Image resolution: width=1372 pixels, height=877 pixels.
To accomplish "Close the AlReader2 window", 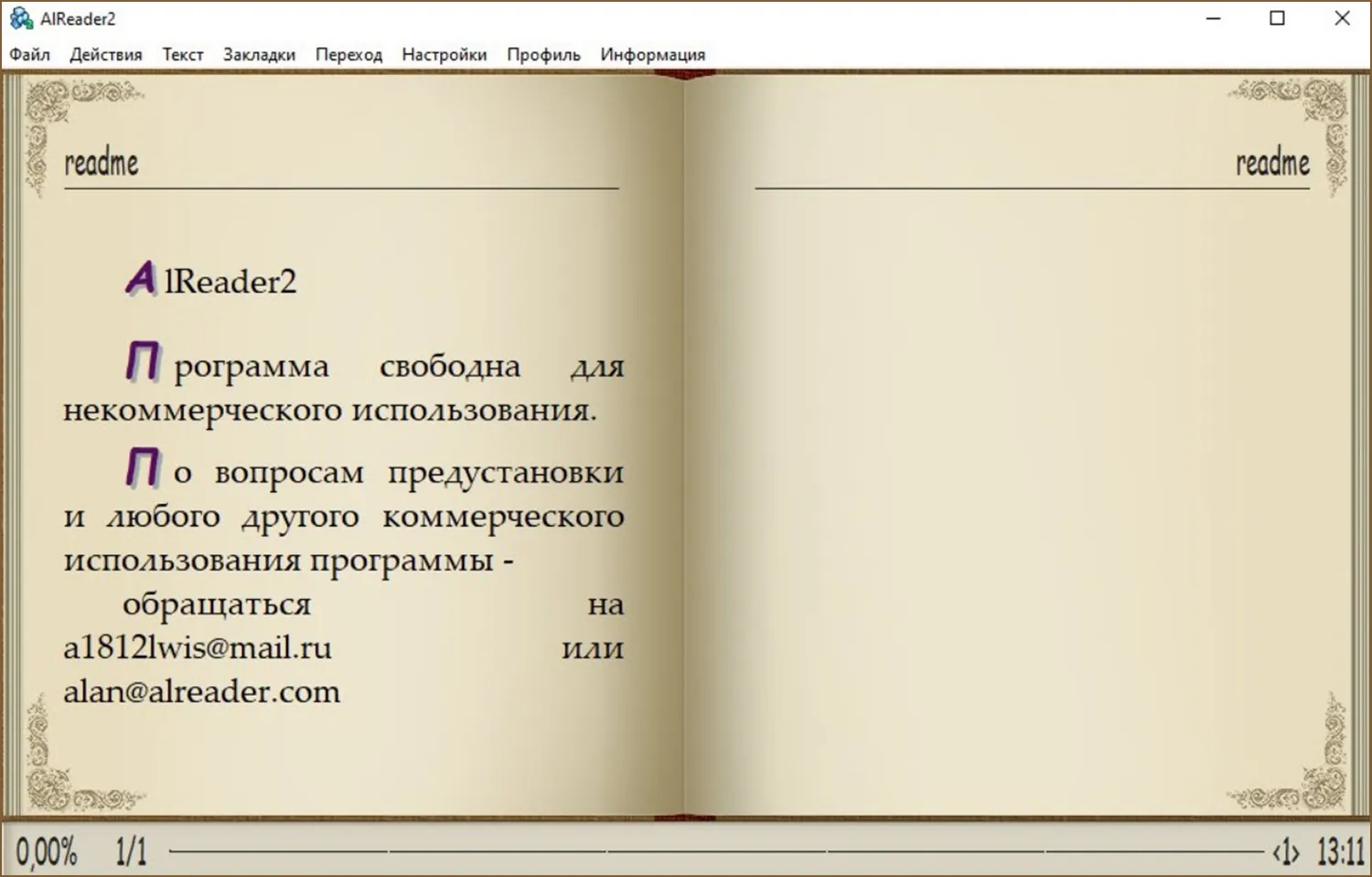I will [x=1342, y=18].
